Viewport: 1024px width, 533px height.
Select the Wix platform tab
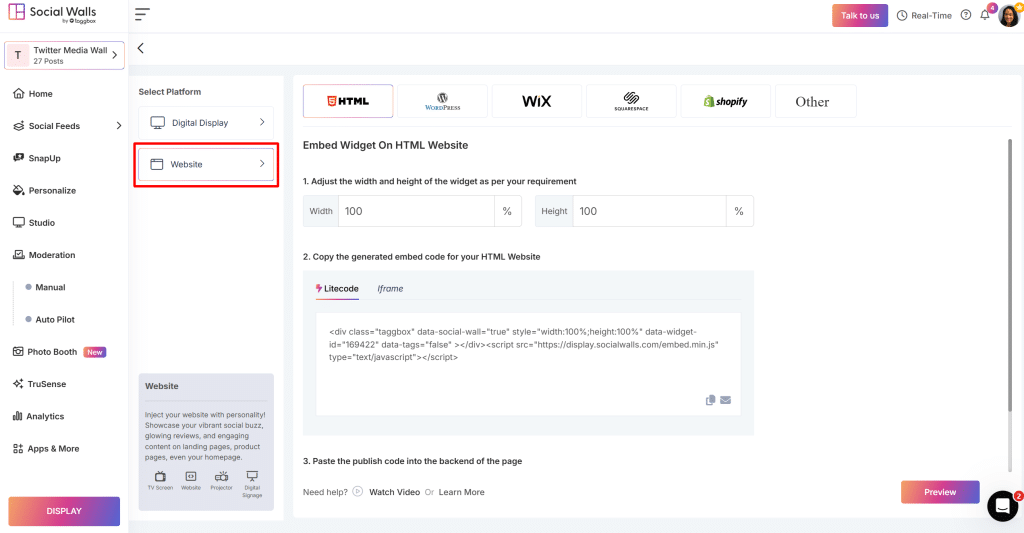(537, 101)
